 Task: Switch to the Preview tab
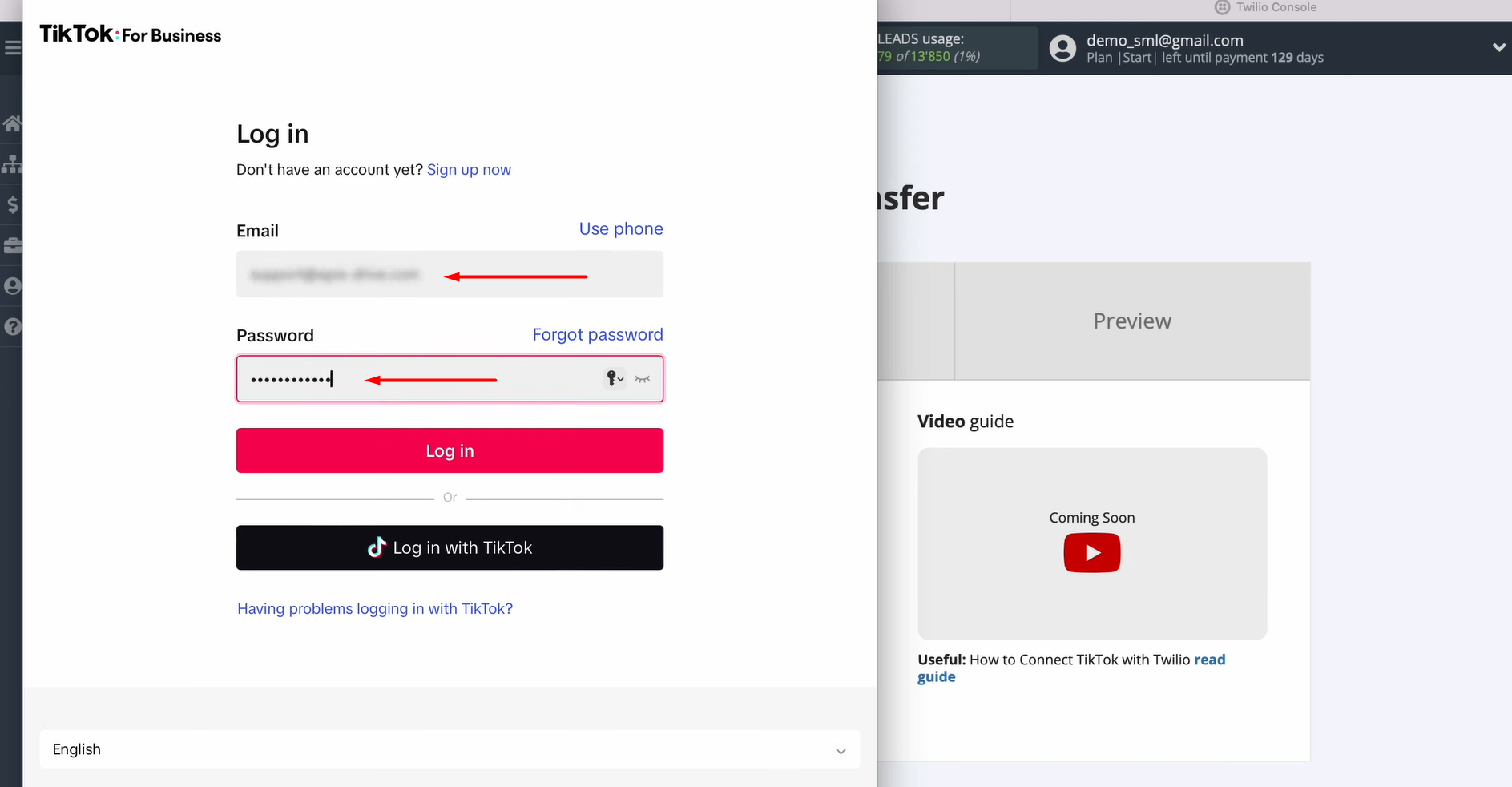(x=1131, y=321)
